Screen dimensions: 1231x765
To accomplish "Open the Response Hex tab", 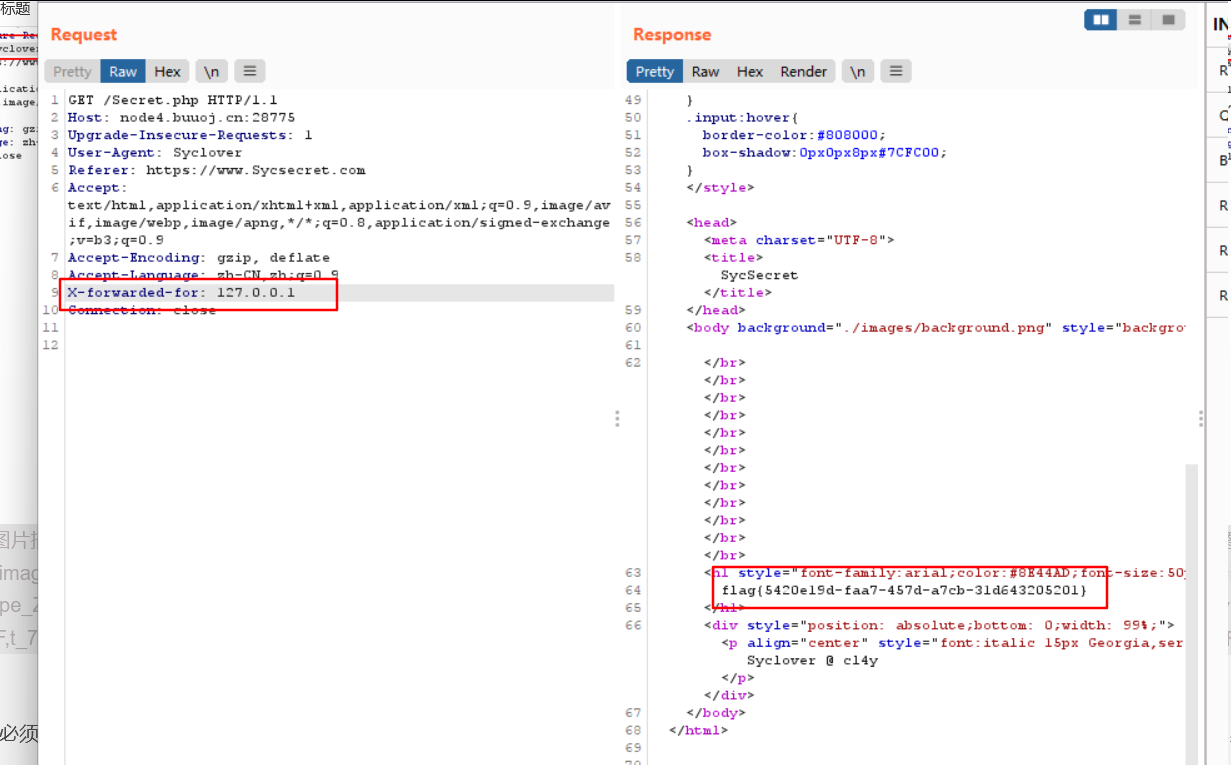I will tap(750, 71).
